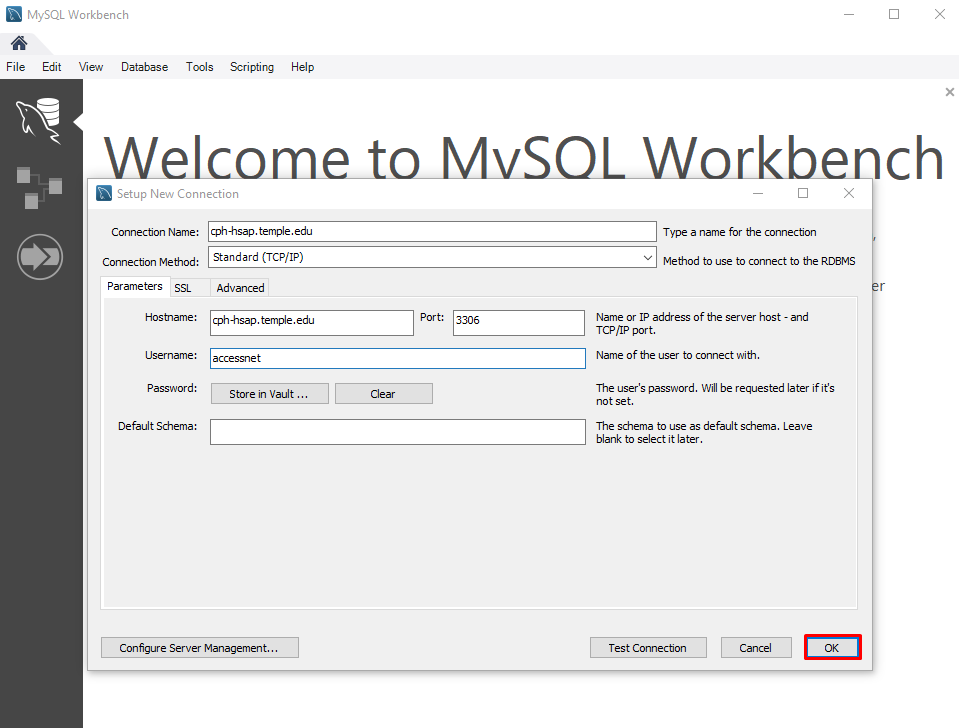This screenshot has height=728, width=959.
Task: Click the empty Default Schema field
Action: 398,432
